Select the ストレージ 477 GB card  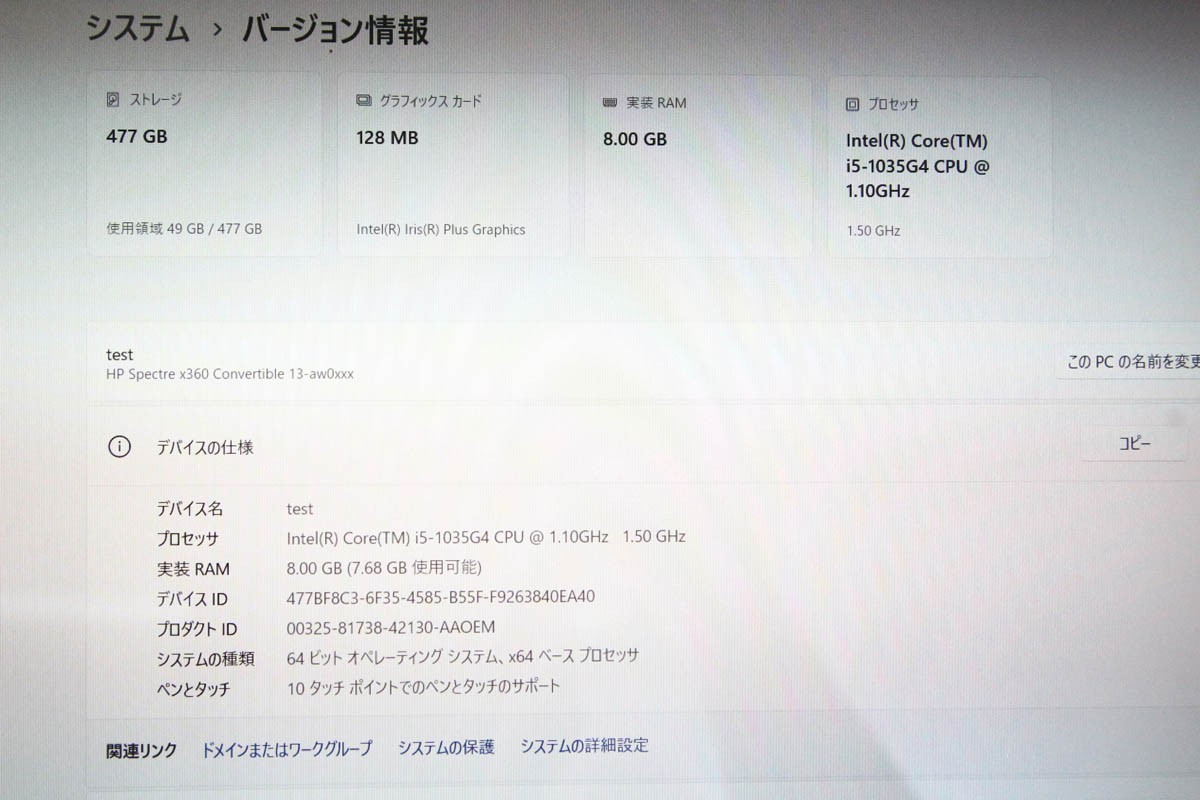[204, 165]
